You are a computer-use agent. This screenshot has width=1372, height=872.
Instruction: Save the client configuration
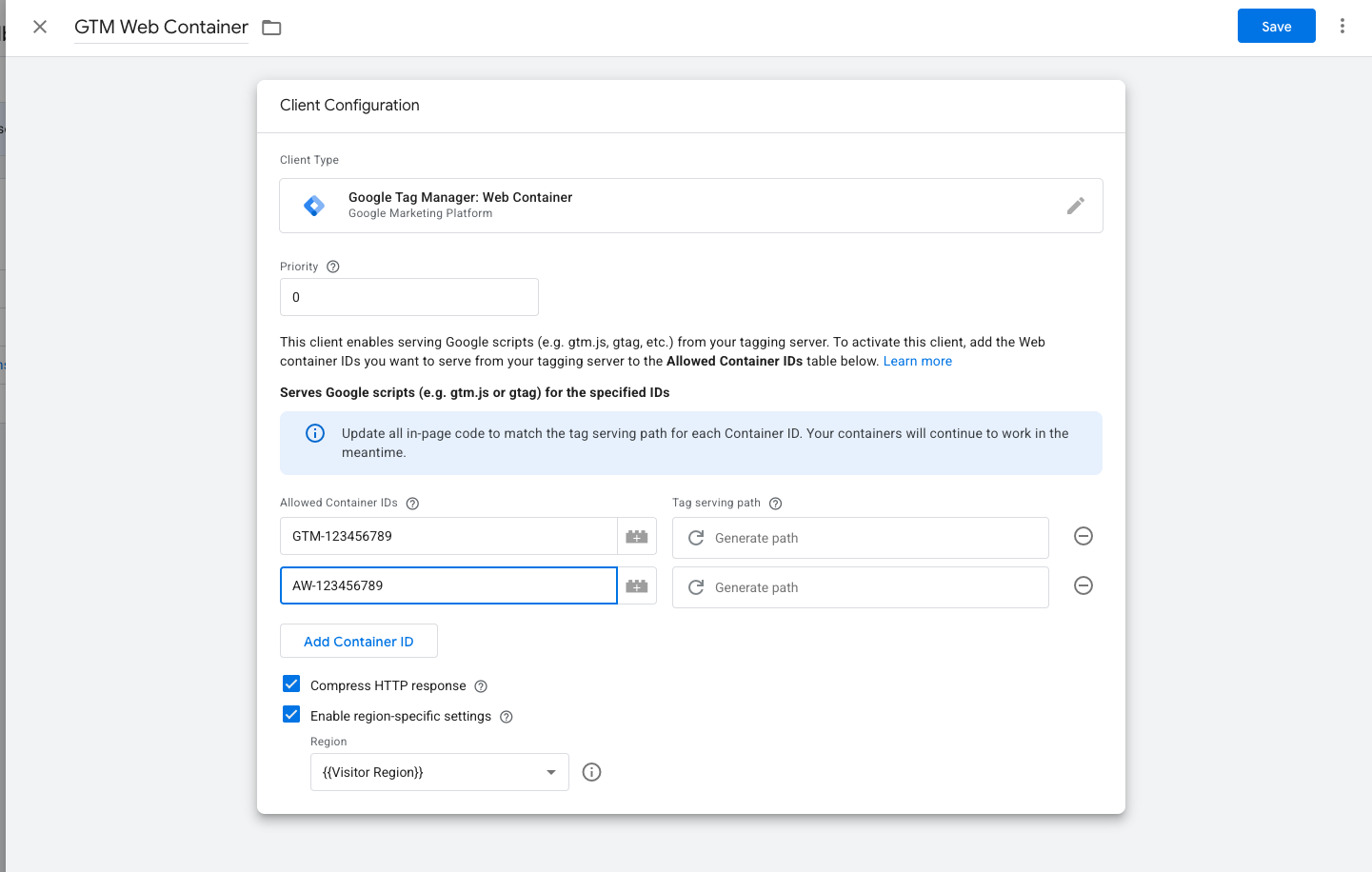point(1277,26)
